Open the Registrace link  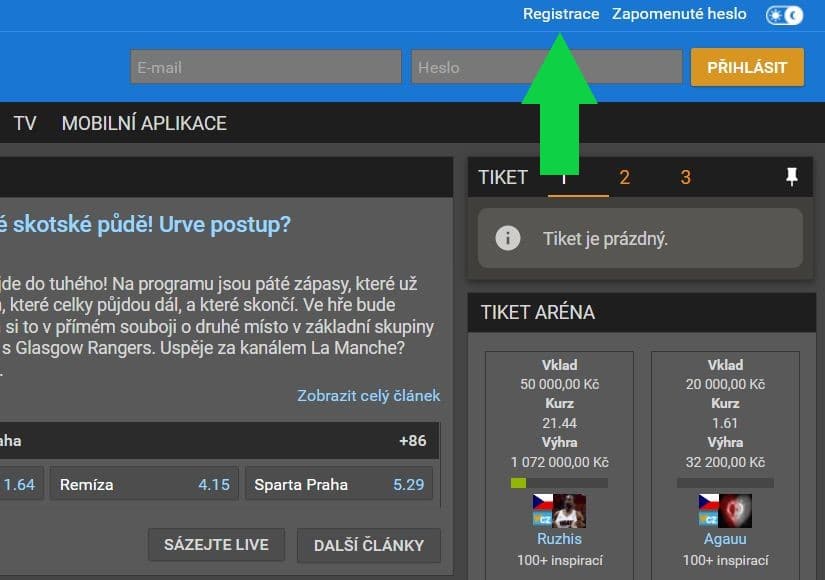click(x=561, y=14)
